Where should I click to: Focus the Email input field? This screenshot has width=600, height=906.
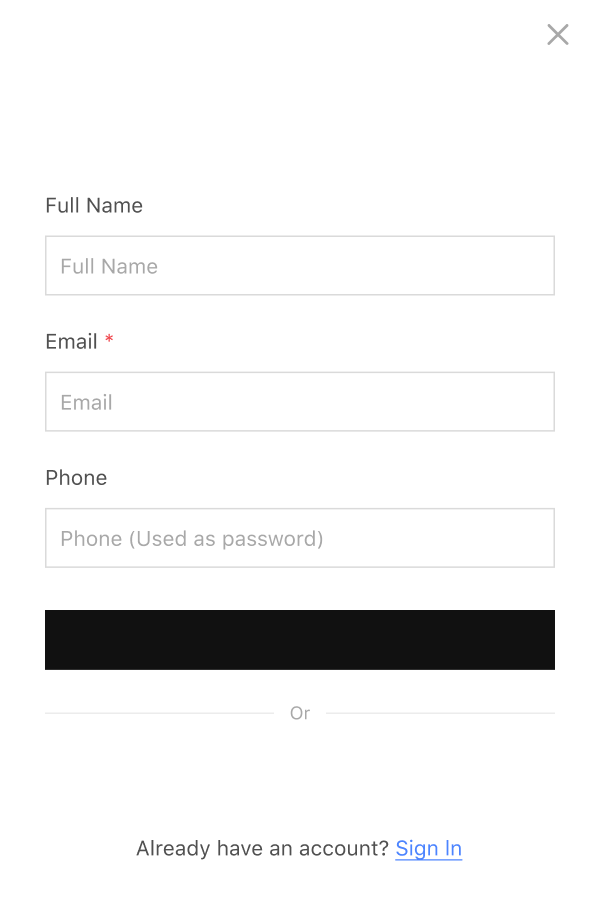pyautogui.click(x=300, y=402)
